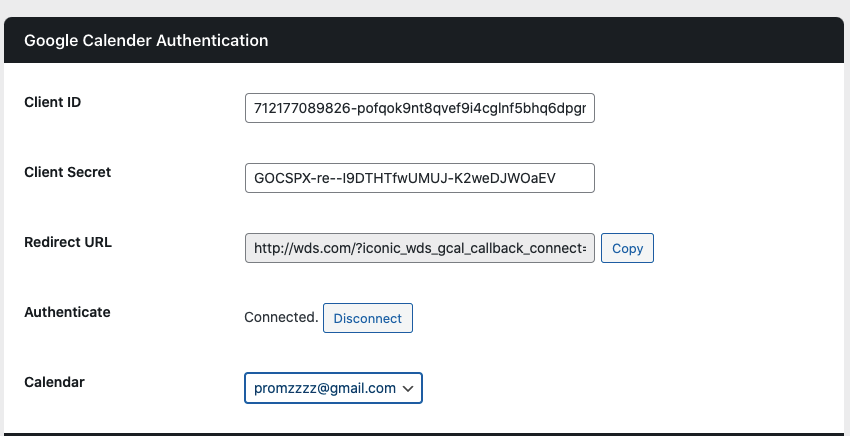Image resolution: width=850 pixels, height=436 pixels.
Task: Click the Google Calender Authentication heading
Action: tap(146, 41)
